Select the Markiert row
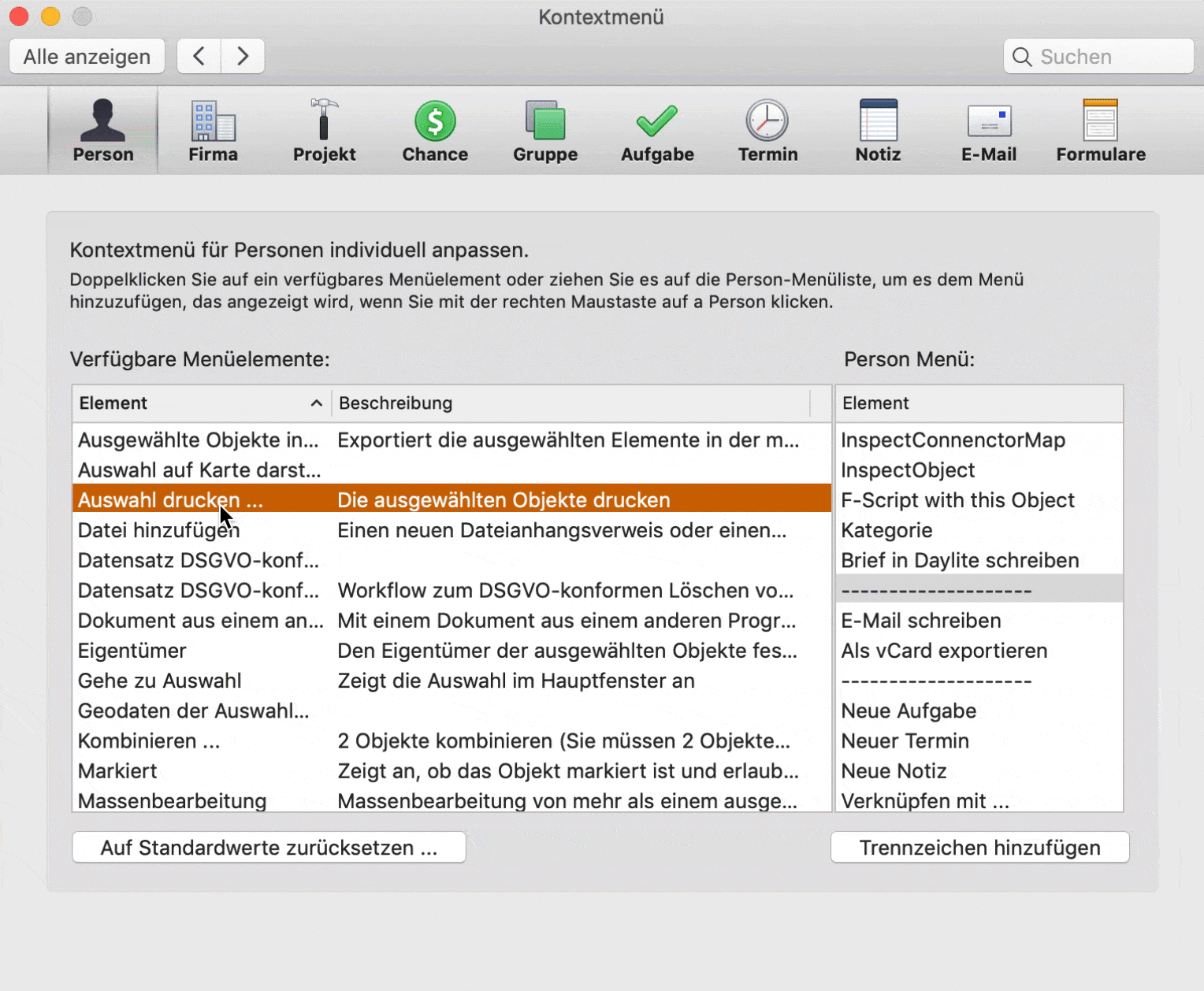Screen dimensions: 1204x991 pyautogui.click(x=452, y=770)
